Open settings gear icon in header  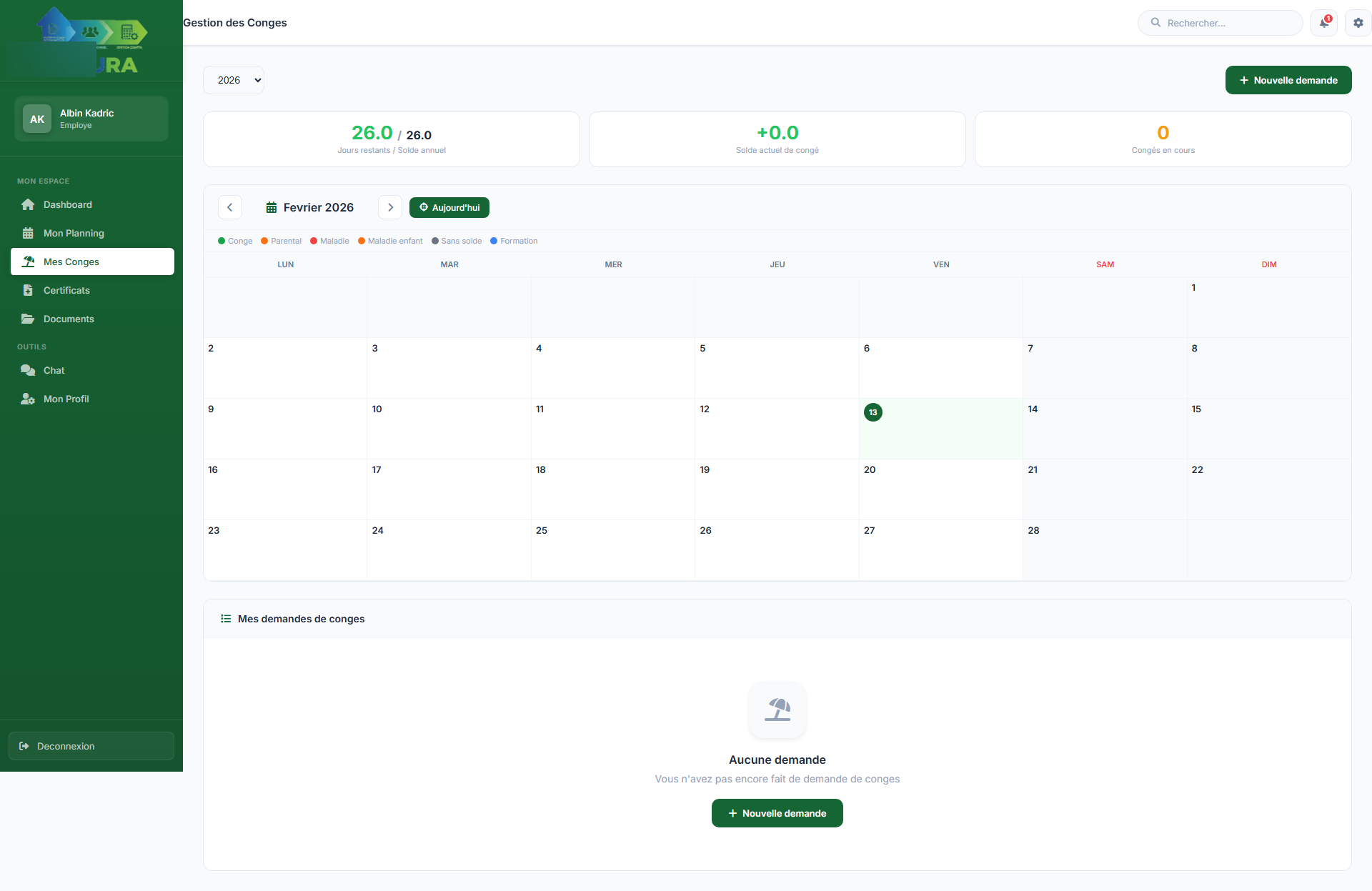point(1358,23)
